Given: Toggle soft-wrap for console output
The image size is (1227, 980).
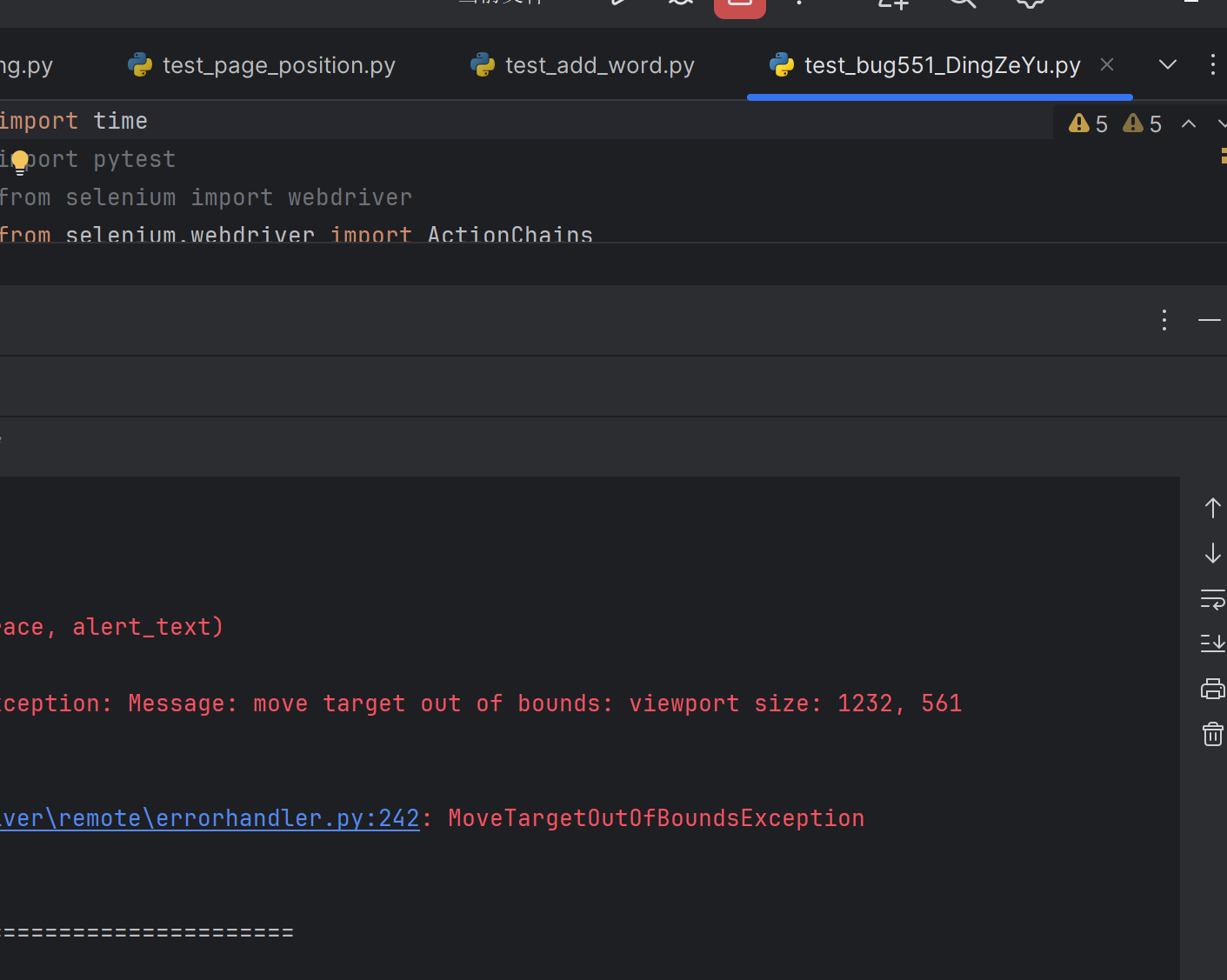Looking at the screenshot, I should pos(1212,598).
